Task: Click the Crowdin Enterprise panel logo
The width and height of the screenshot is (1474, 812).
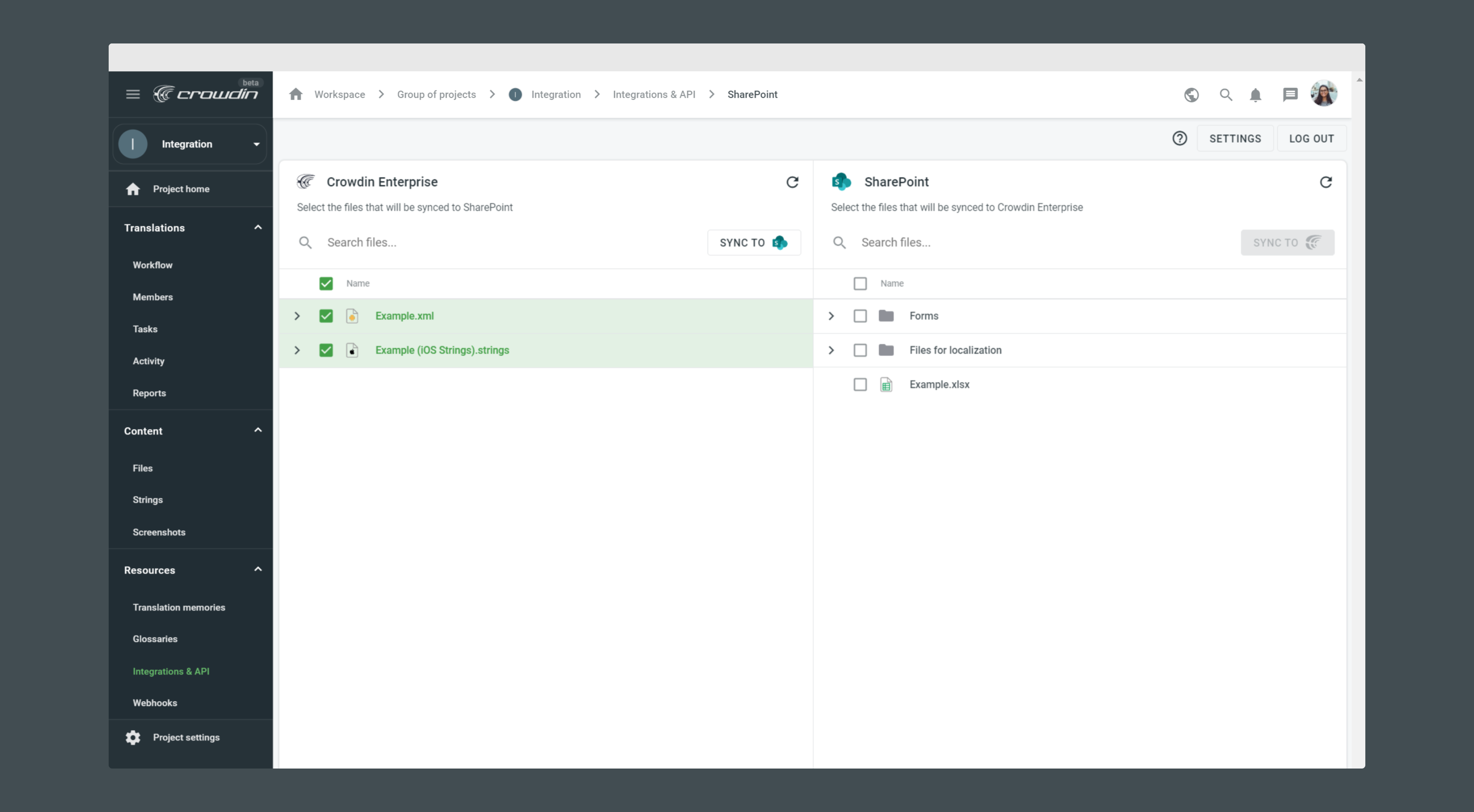Action: [306, 182]
